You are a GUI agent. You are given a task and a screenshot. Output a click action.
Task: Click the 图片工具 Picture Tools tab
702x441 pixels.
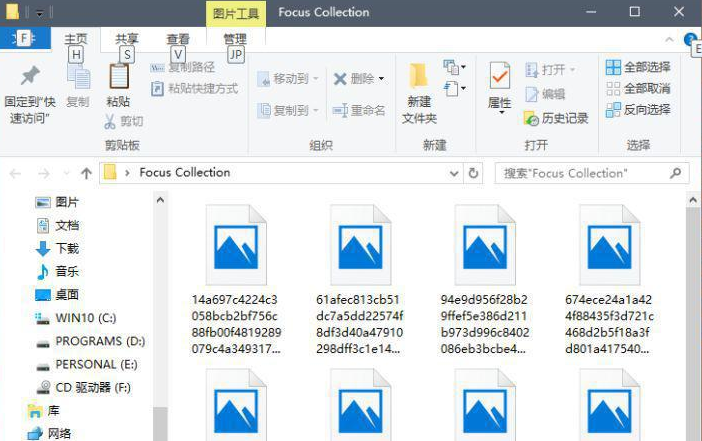tap(236, 13)
